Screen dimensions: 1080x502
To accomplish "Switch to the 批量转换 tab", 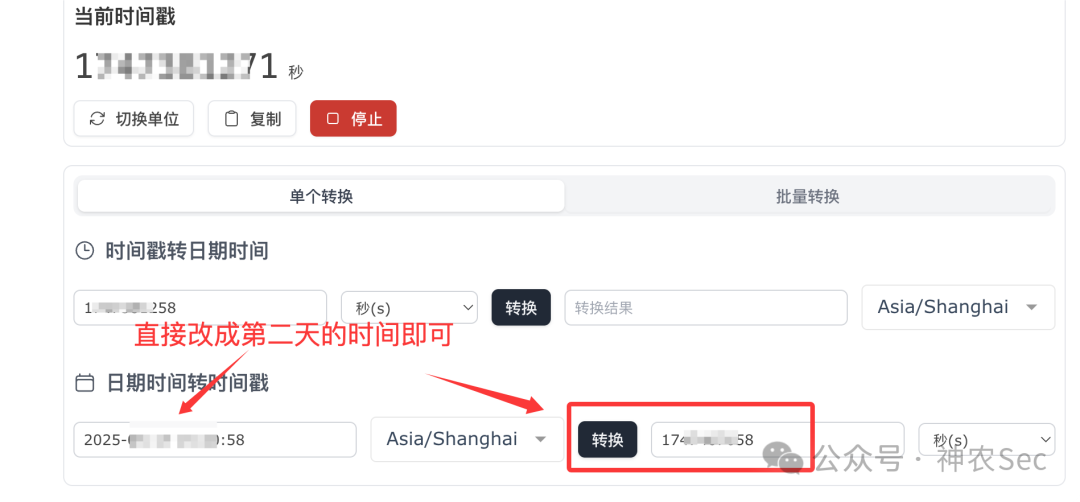I will click(807, 196).
